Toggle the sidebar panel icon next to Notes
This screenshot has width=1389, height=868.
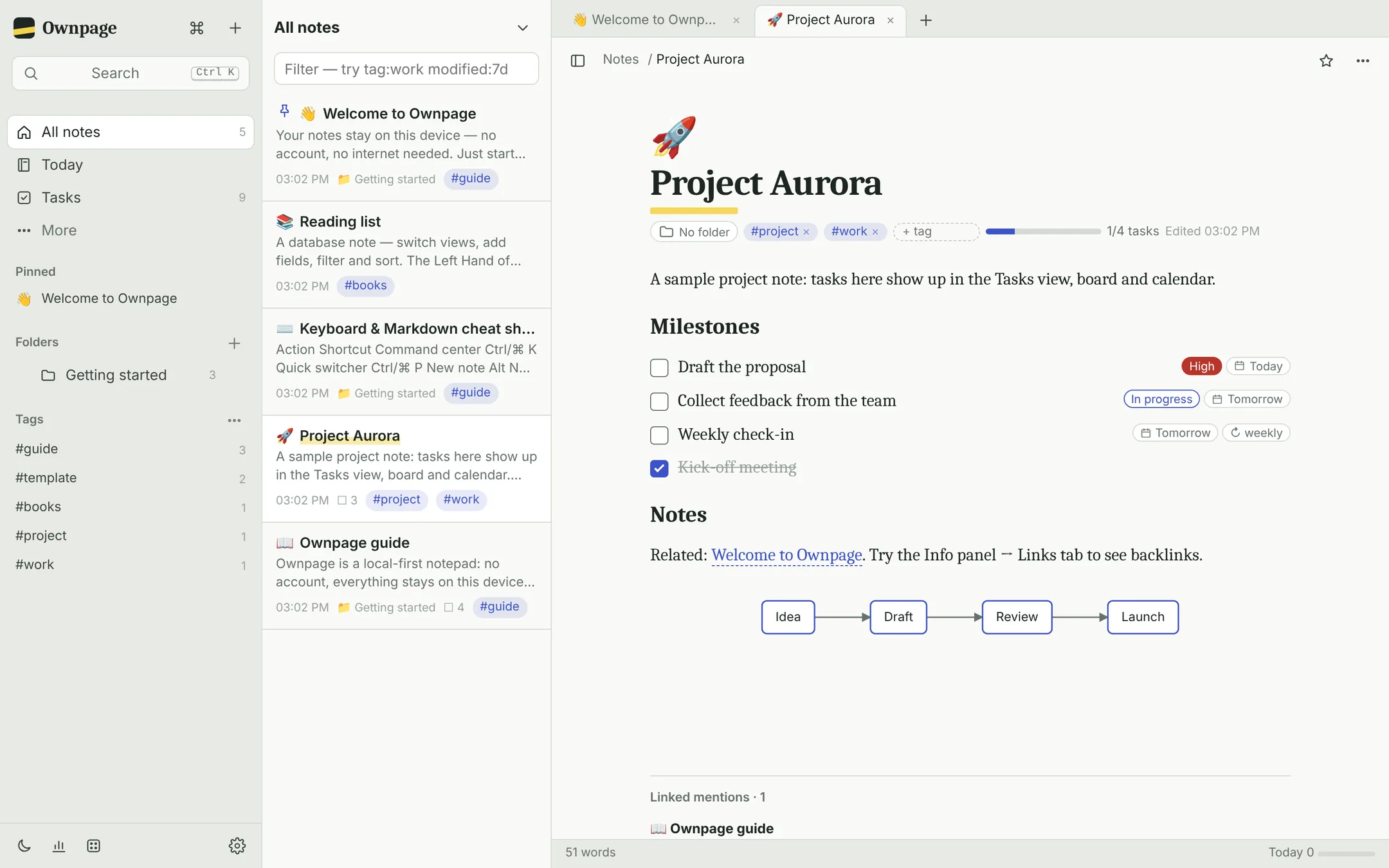577,60
